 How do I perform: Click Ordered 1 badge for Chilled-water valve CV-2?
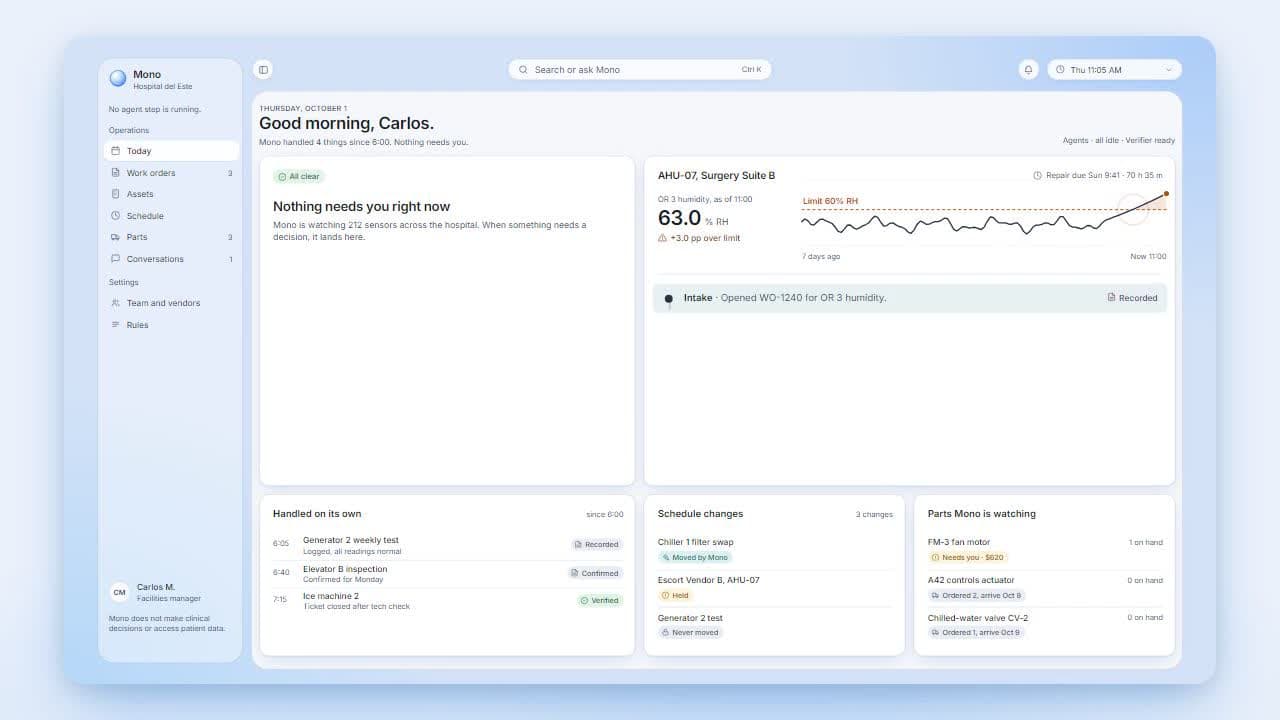[977, 633]
